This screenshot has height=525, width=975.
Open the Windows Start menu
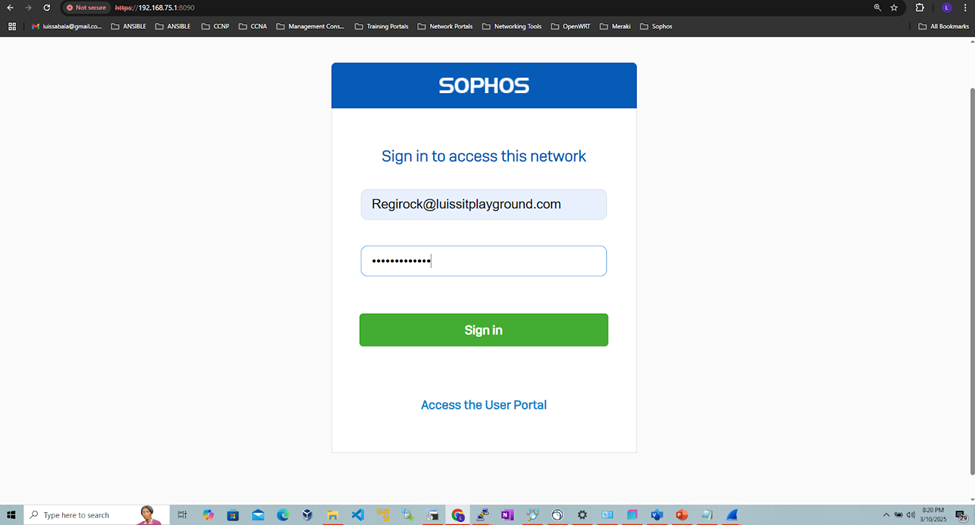click(11, 514)
